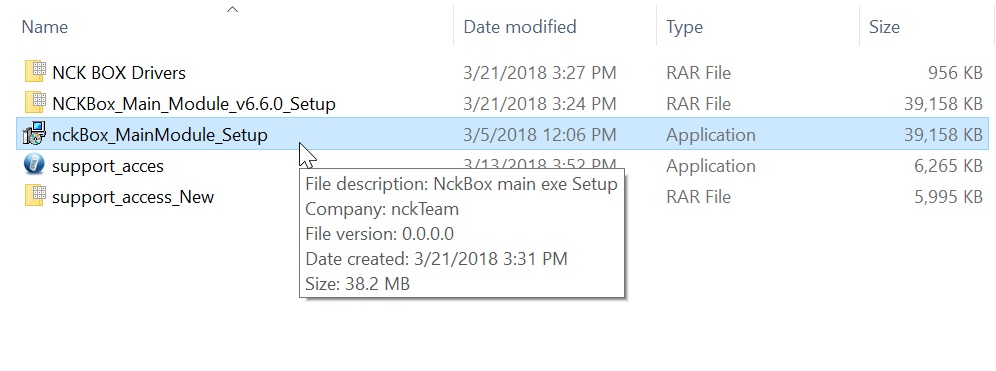Select NCKBox_Main_Module_v6.6.0_Setup file name
The width and height of the screenshot is (996, 371).
[x=194, y=104]
